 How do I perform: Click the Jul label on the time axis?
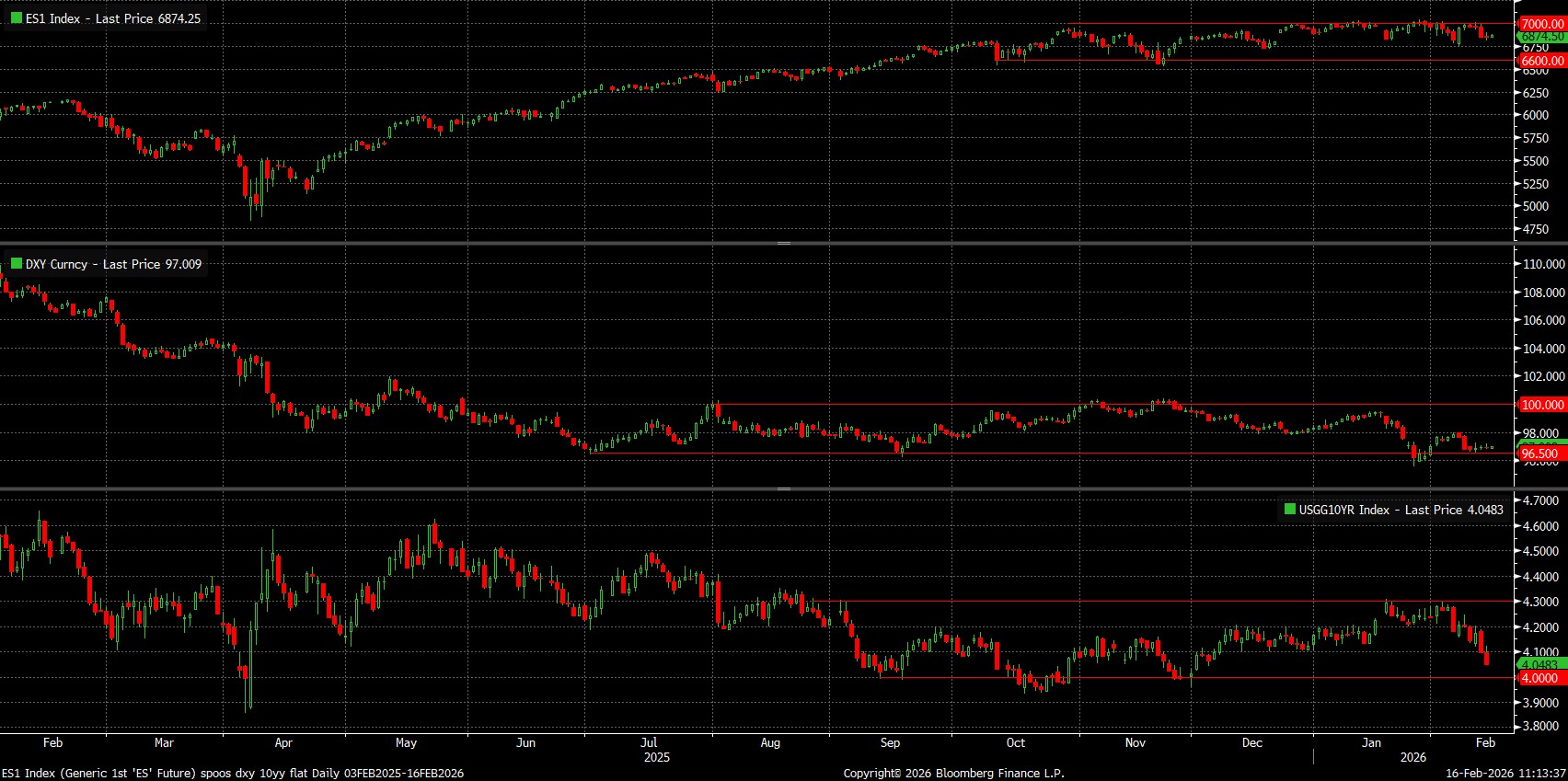pos(649,742)
